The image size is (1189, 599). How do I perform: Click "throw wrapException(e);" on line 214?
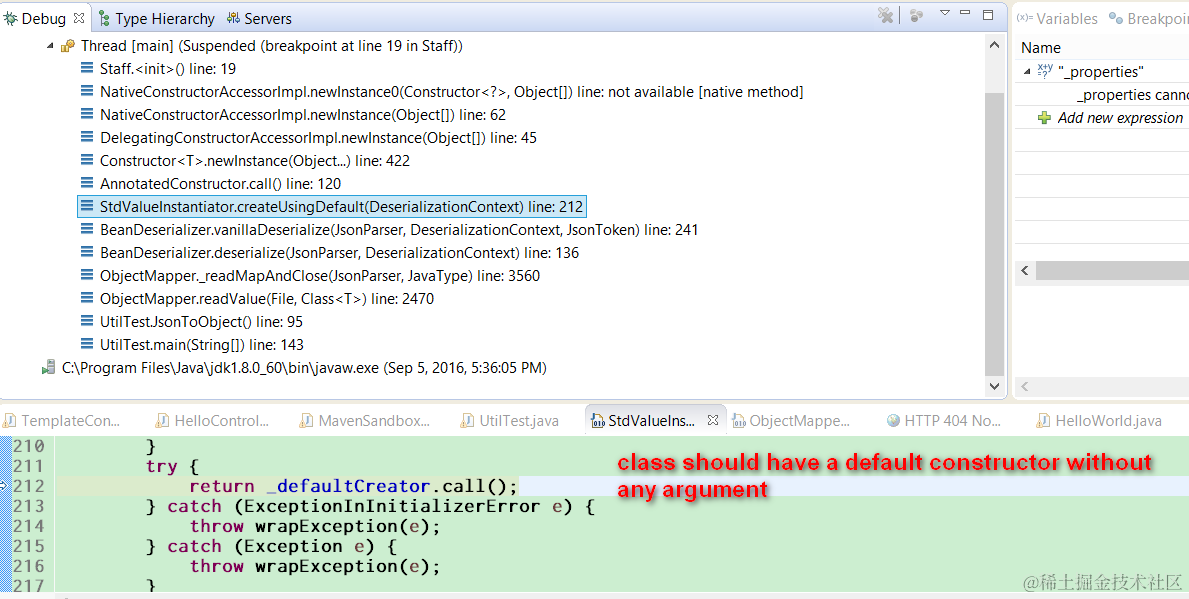coord(315,526)
